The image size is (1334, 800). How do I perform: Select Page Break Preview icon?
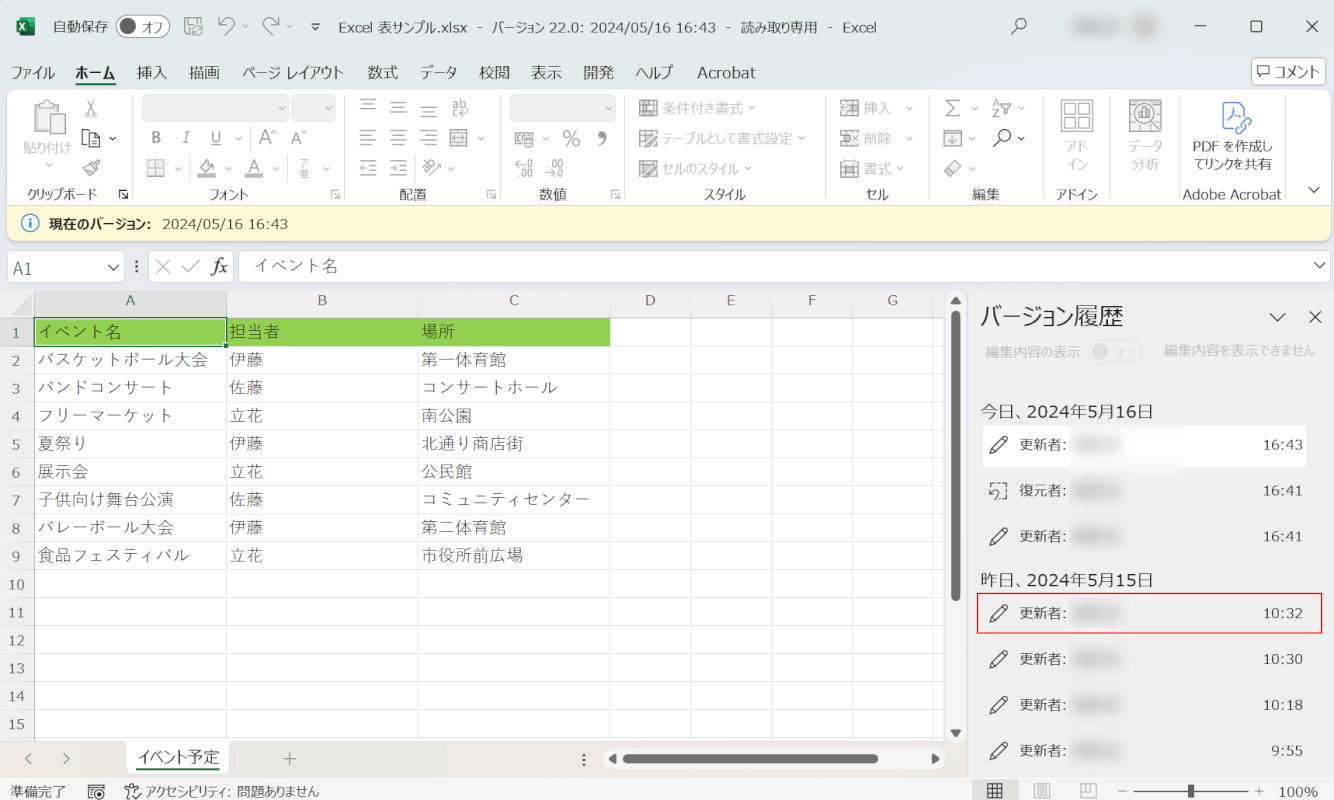(1089, 791)
